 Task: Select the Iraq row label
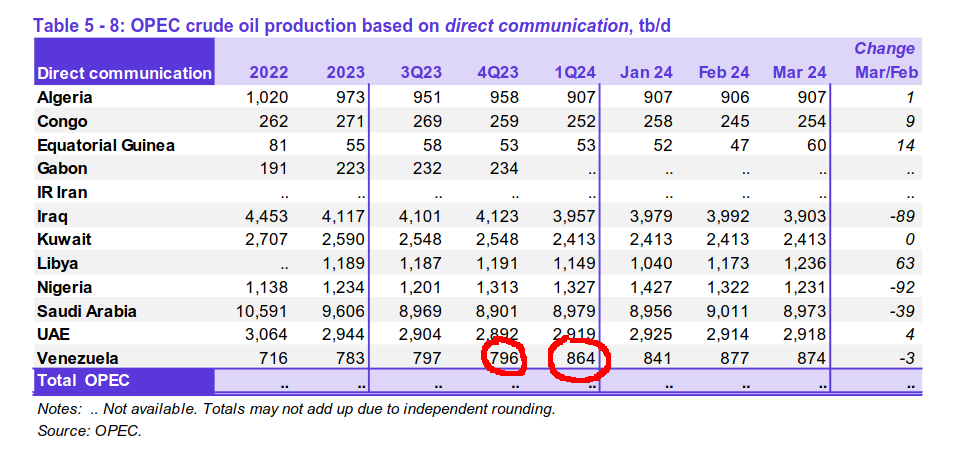click(x=52, y=217)
